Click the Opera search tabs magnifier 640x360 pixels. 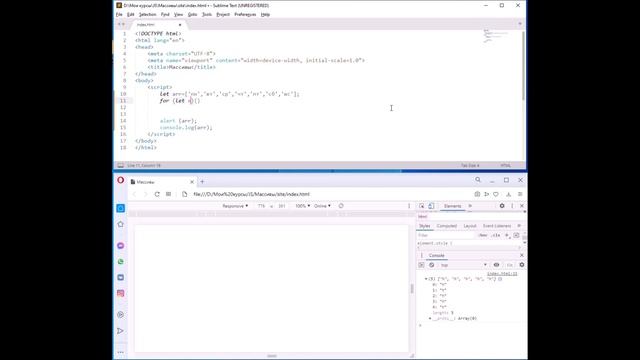click(x=478, y=180)
